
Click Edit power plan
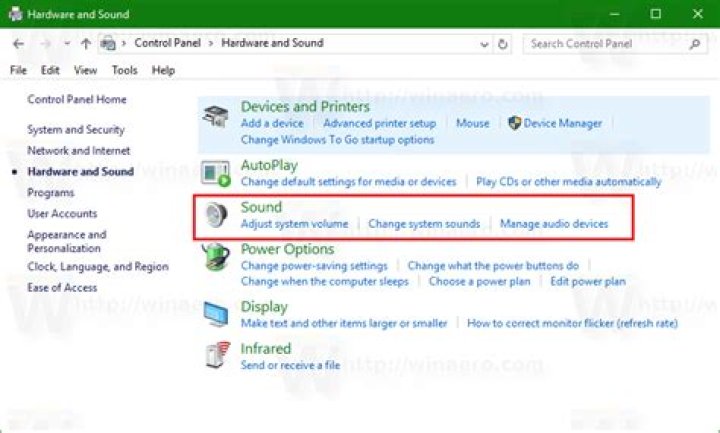pyautogui.click(x=588, y=281)
